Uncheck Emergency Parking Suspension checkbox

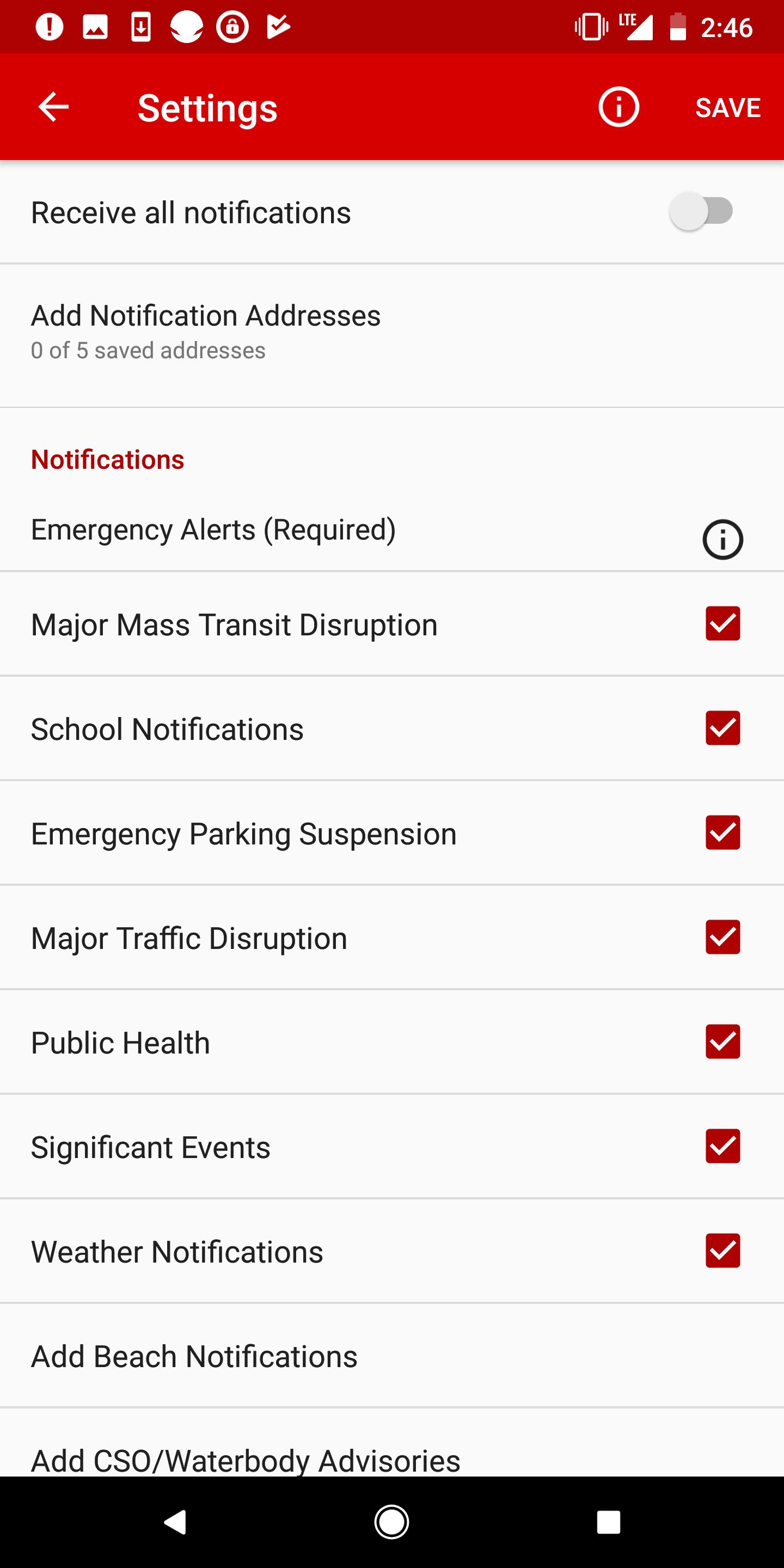click(x=722, y=832)
